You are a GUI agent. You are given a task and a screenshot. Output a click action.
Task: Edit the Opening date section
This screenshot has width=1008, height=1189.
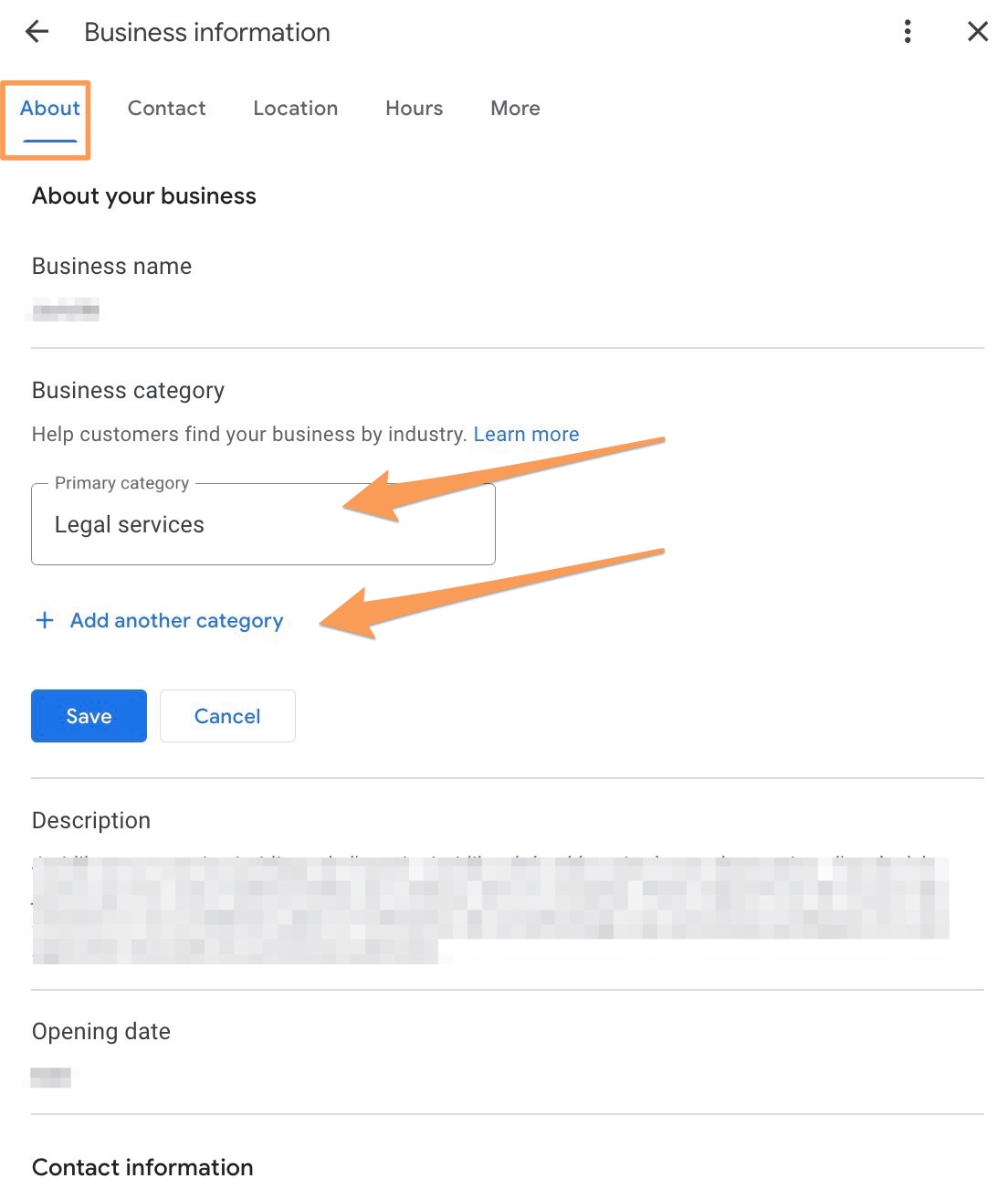coord(101,1032)
